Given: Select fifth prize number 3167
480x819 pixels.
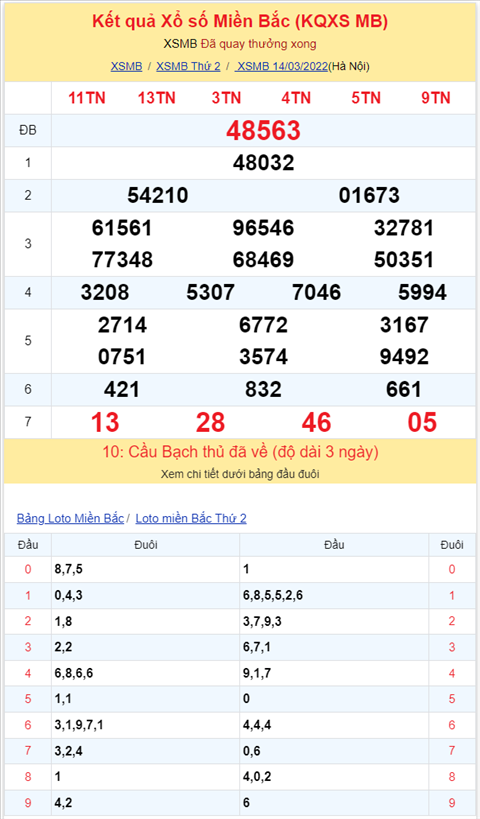Looking at the screenshot, I should (x=404, y=325).
